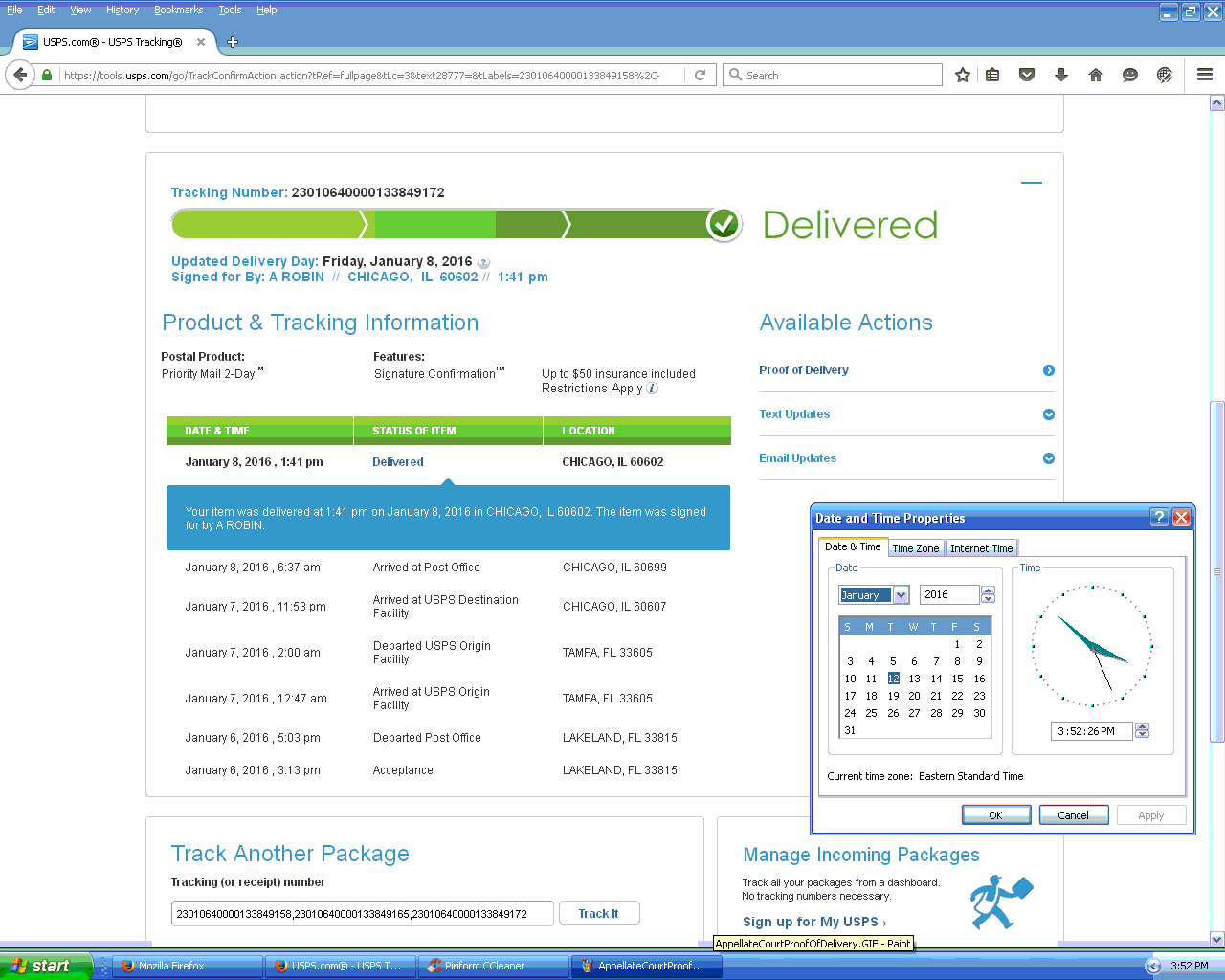Image resolution: width=1225 pixels, height=980 pixels.
Task: Click the page vertical scrollbar thumb
Action: (x=1217, y=571)
